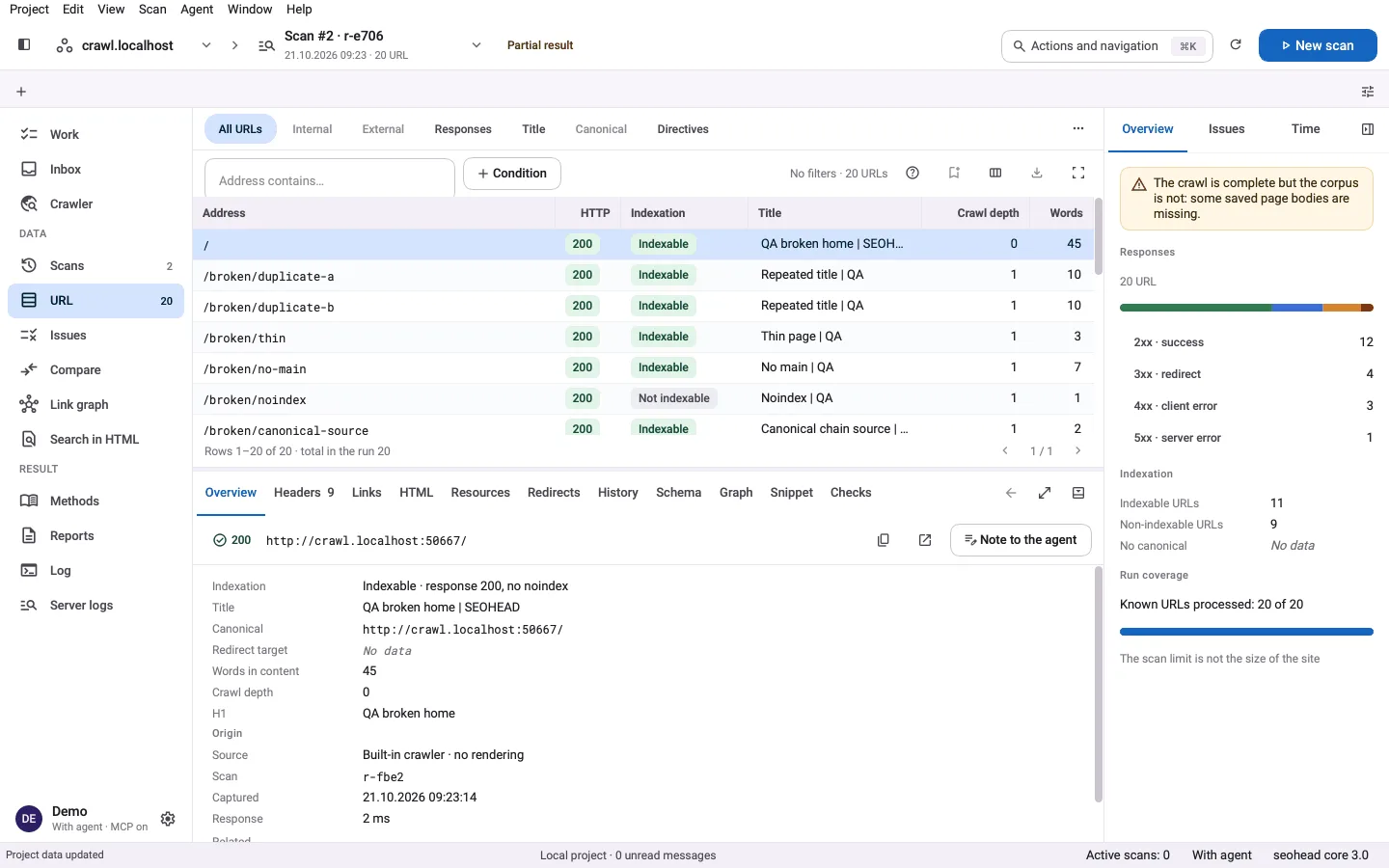Click the New scan button
Viewport: 1389px width, 868px height.
pyautogui.click(x=1318, y=45)
